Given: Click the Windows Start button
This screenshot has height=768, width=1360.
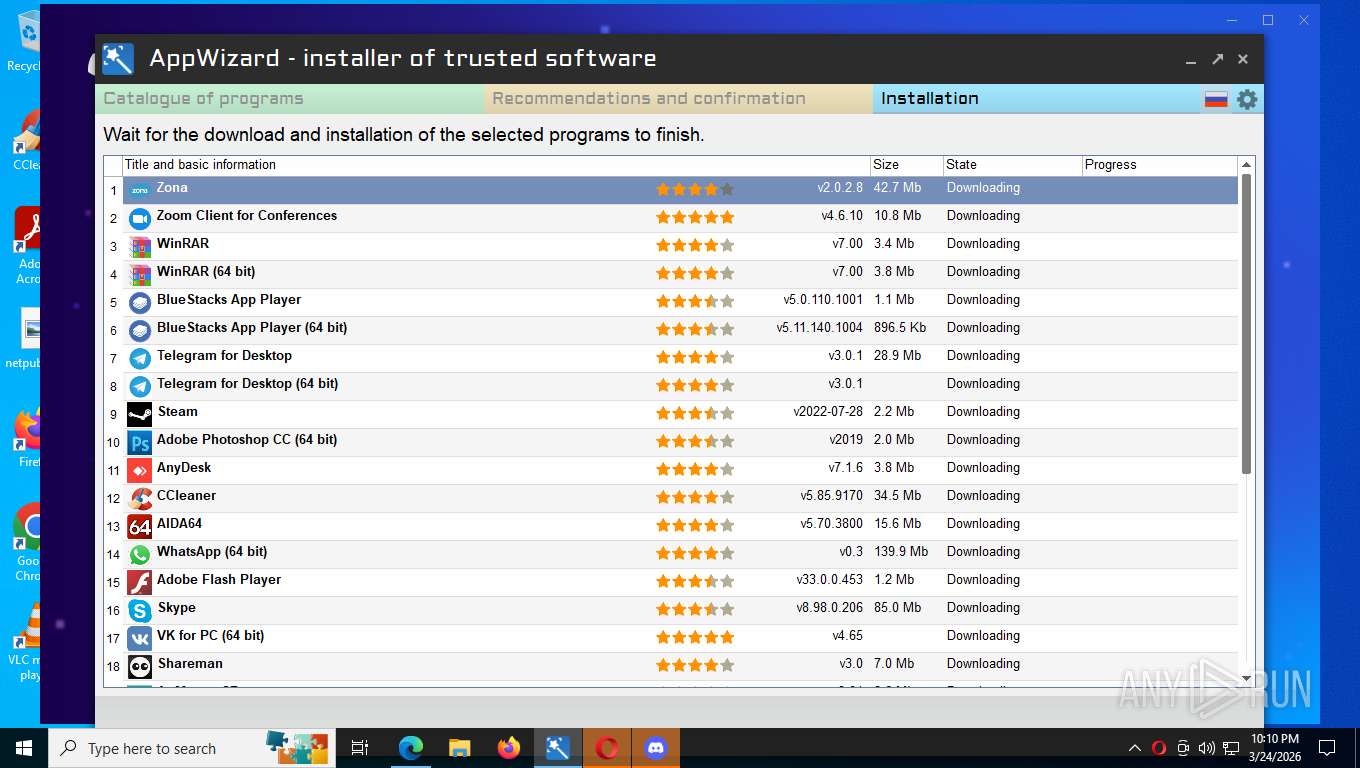Looking at the screenshot, I should [23, 748].
